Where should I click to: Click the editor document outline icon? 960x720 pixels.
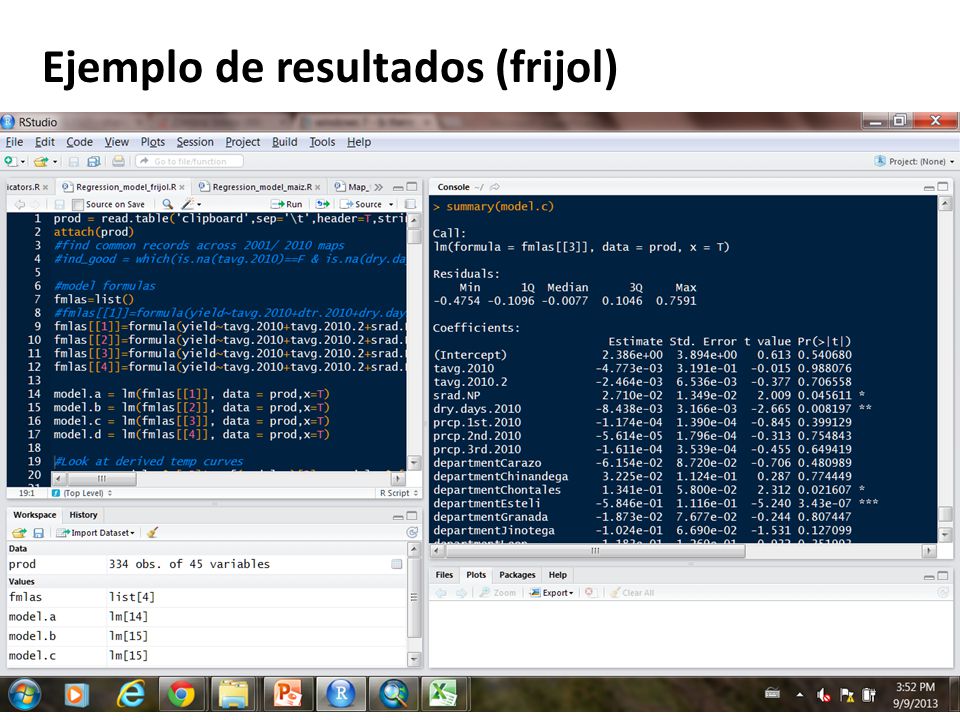(411, 204)
